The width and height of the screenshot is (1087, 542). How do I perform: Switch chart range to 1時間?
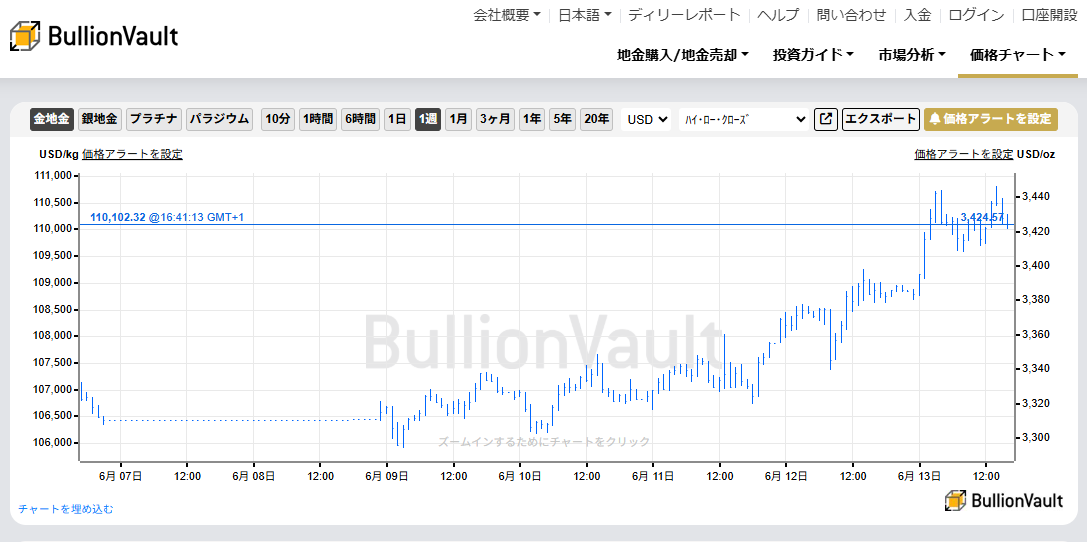click(x=318, y=119)
